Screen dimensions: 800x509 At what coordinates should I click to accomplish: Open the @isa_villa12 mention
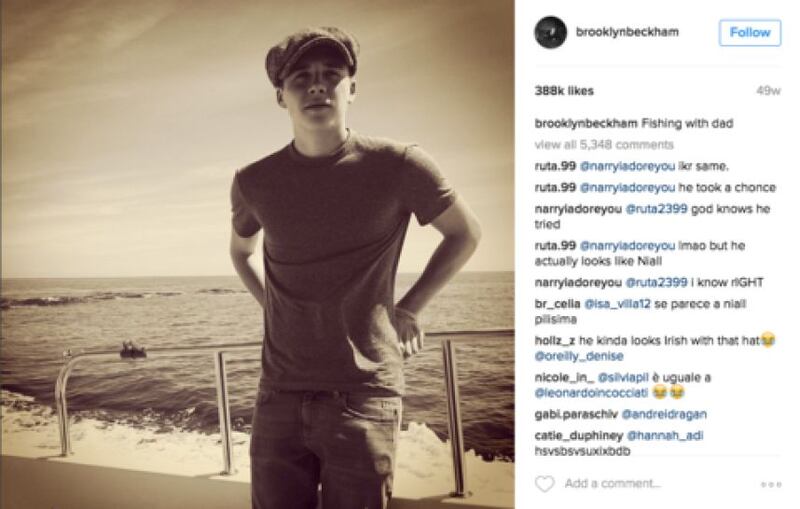[617, 304]
